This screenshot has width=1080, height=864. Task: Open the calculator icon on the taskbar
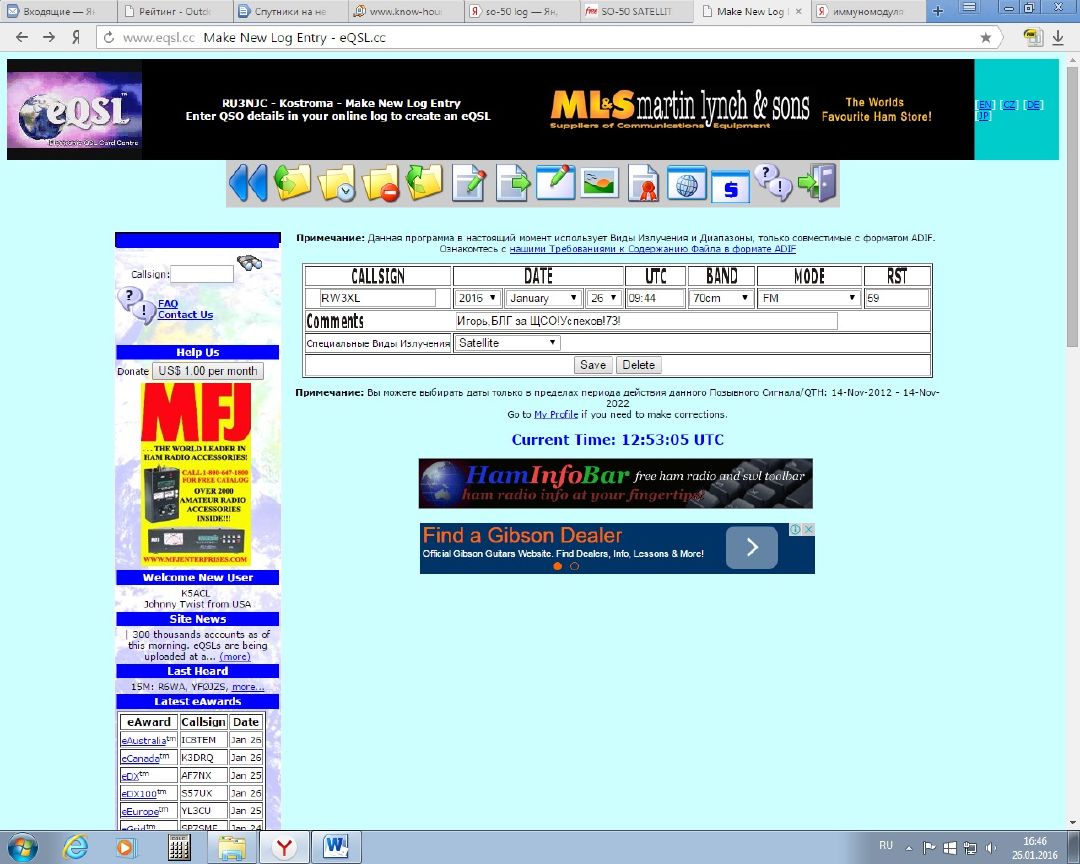click(x=179, y=847)
